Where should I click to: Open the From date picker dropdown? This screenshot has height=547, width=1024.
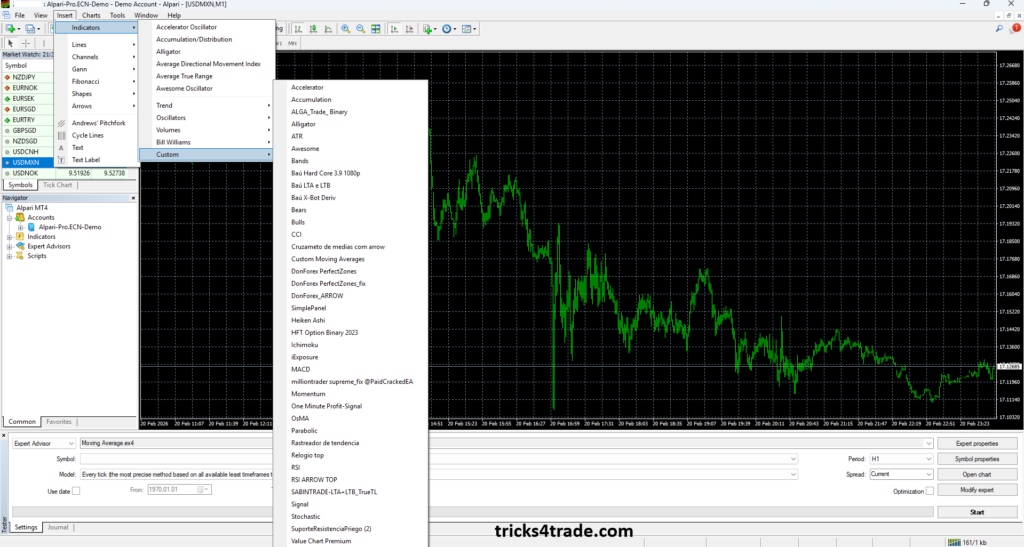(206, 490)
